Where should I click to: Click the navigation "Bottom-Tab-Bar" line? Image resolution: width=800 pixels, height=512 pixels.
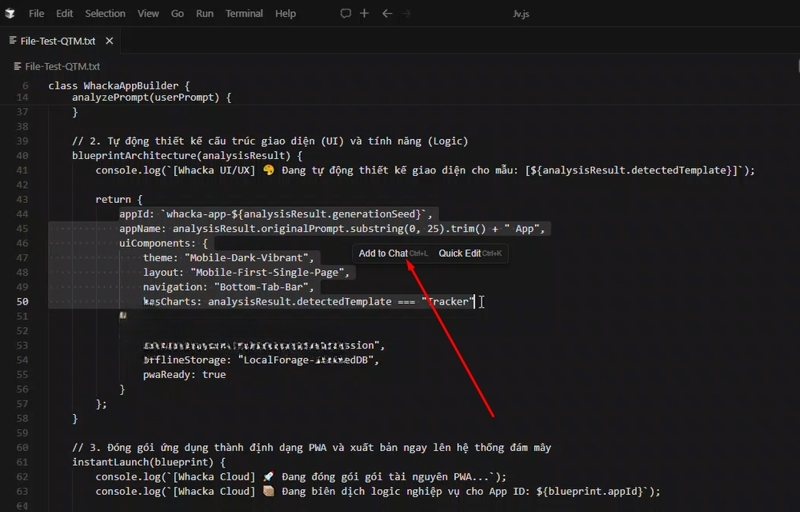[x=229, y=287]
